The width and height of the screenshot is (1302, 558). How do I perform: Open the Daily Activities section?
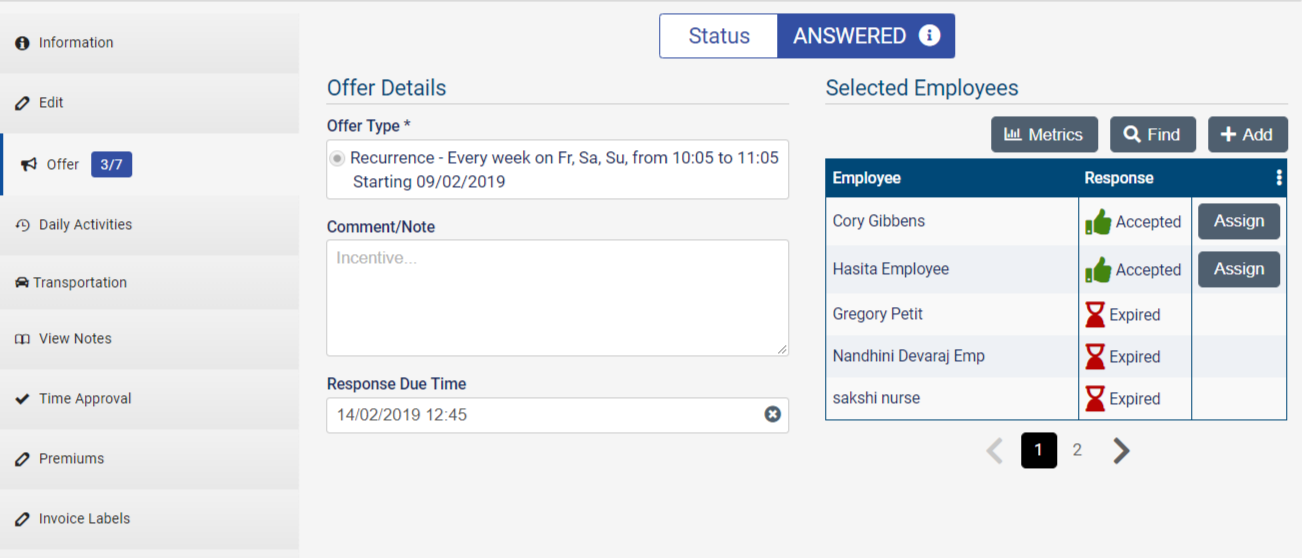click(85, 225)
